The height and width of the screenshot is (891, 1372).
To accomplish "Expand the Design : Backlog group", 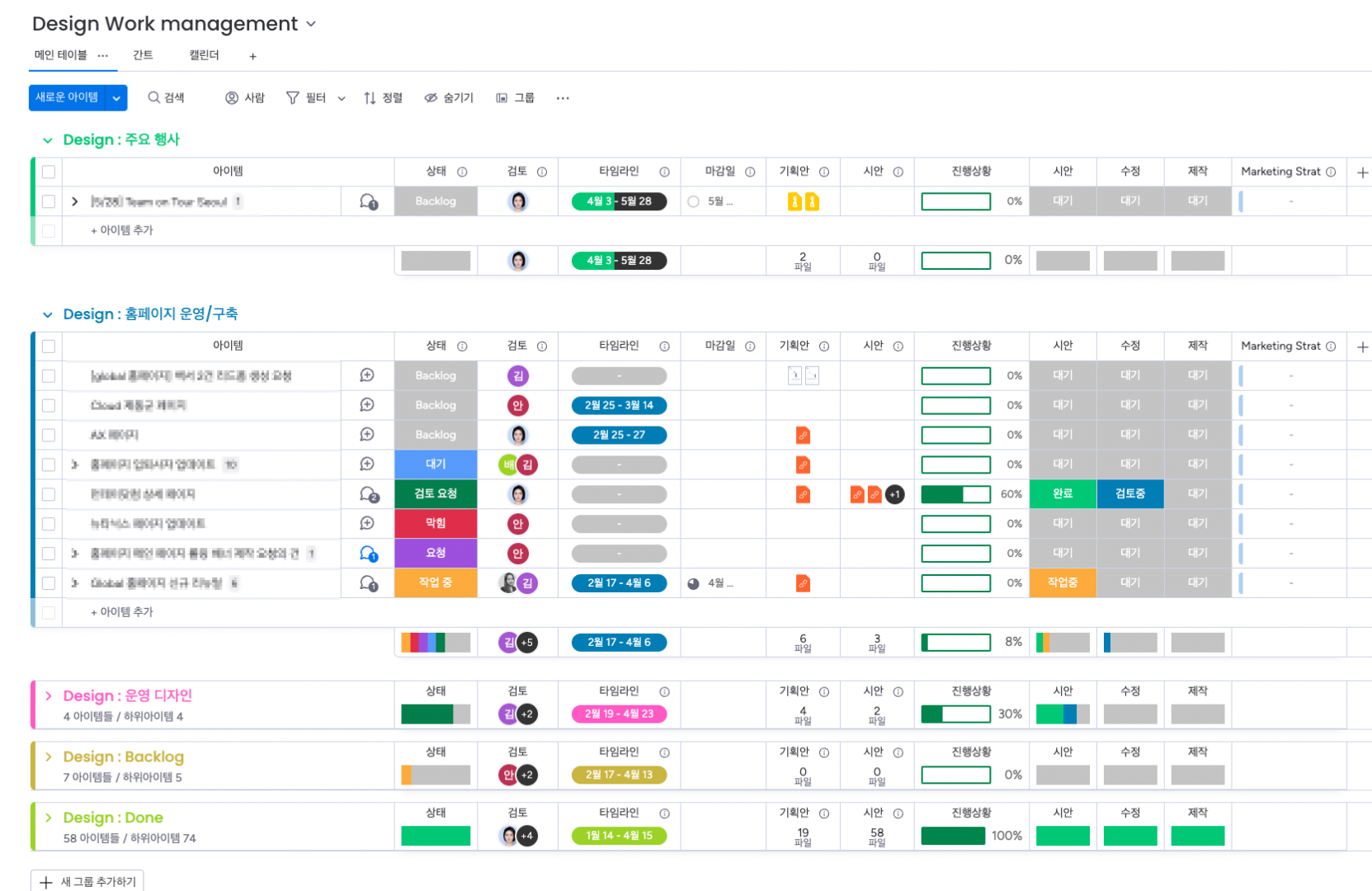I will [49, 757].
